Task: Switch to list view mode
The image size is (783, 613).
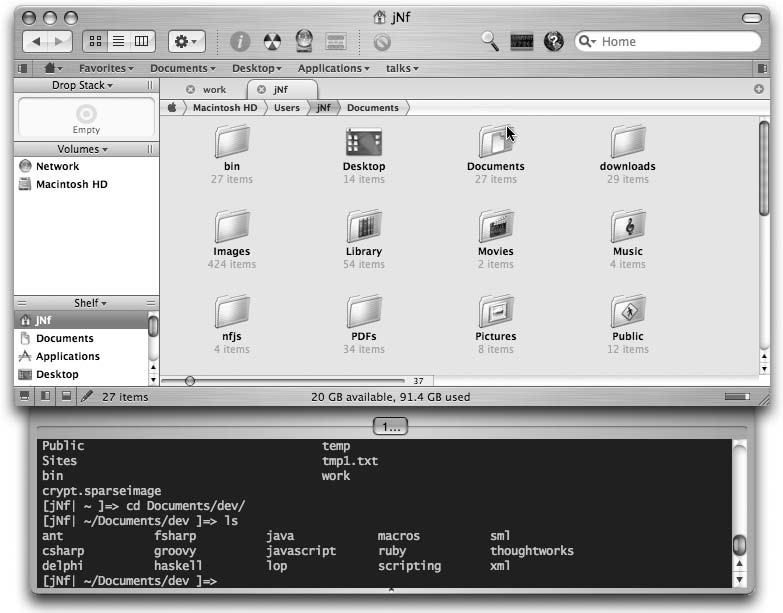Action: pyautogui.click(x=118, y=41)
